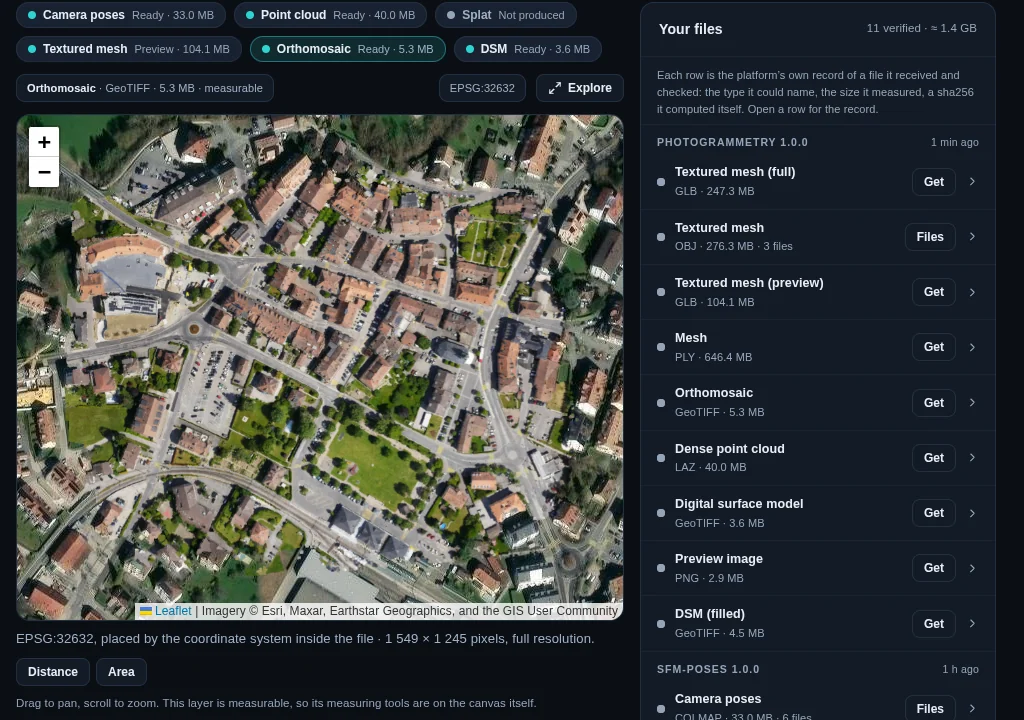
Task: Get the DSM (filled) GeoTIFF file
Action: point(933,623)
